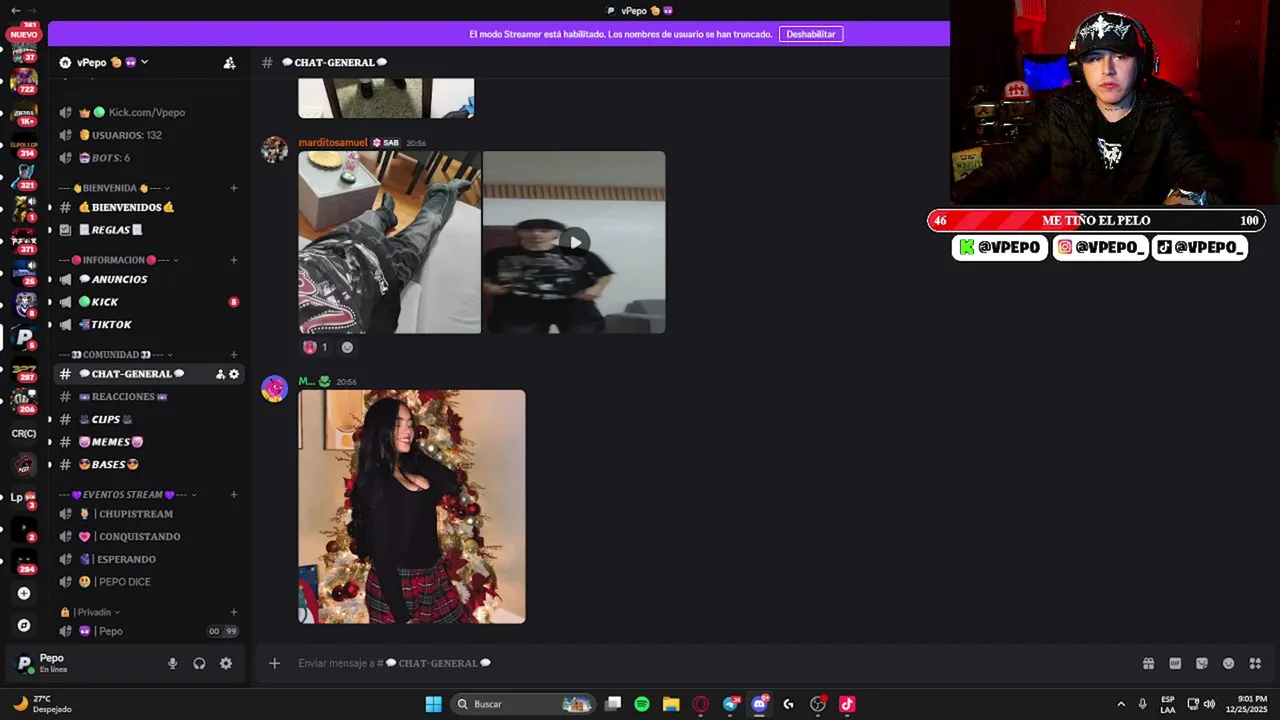Click Deshabilitar in the Streamer mode banner

[811, 34]
